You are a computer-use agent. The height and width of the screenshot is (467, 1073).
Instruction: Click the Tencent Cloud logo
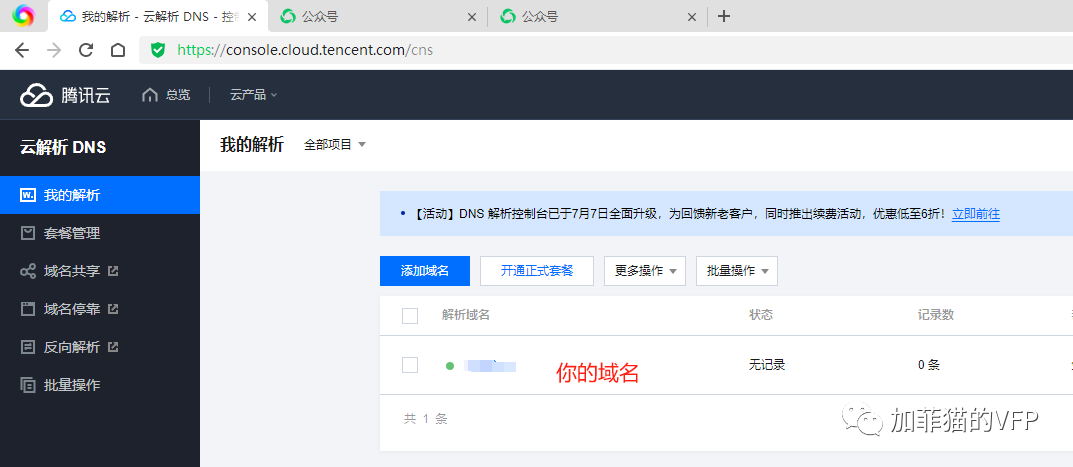pyautogui.click(x=65, y=95)
